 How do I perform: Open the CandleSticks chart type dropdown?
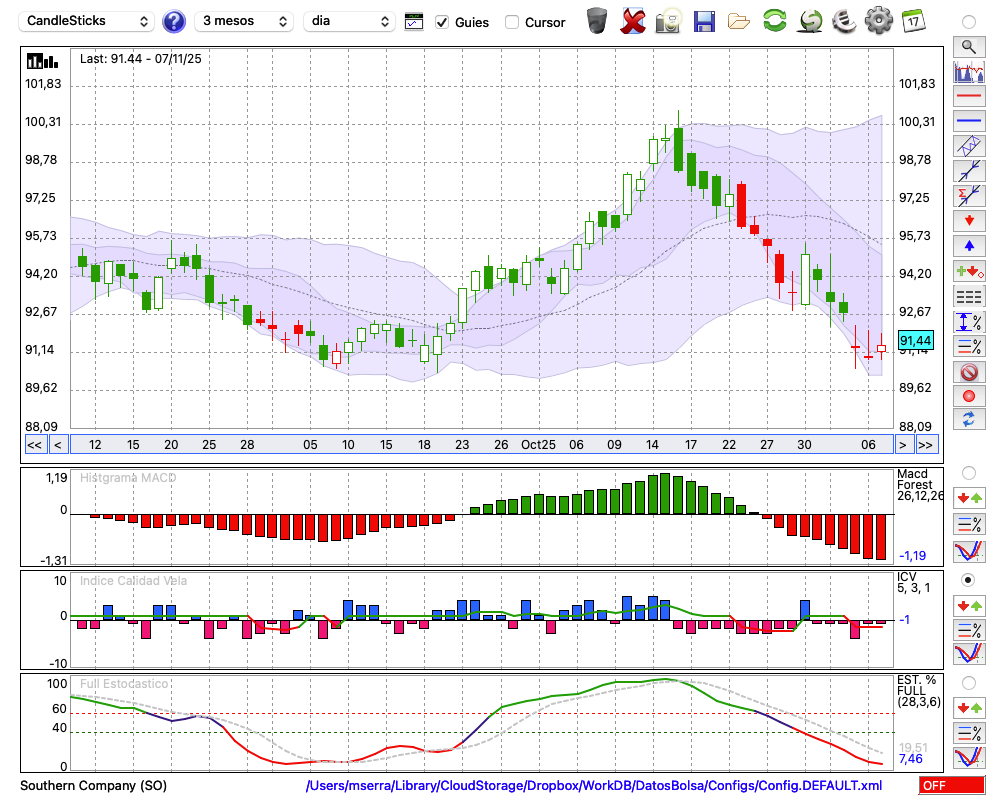coord(88,21)
